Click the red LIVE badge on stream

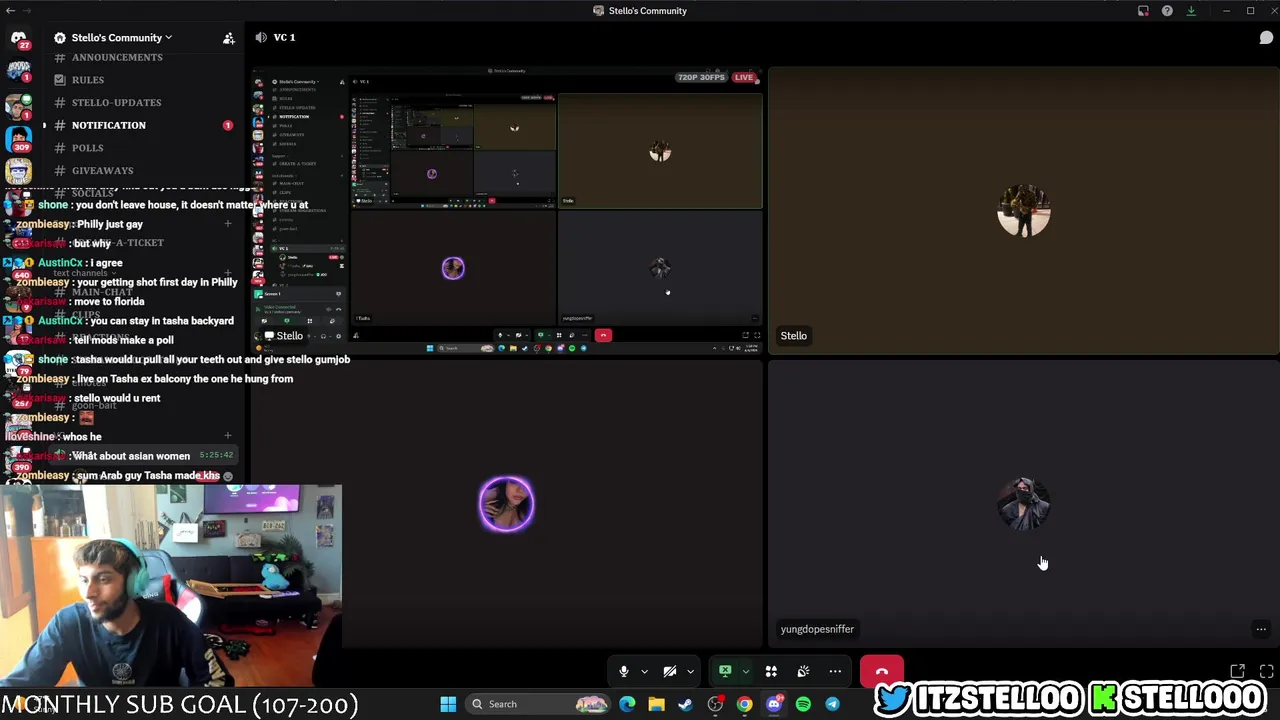point(743,77)
